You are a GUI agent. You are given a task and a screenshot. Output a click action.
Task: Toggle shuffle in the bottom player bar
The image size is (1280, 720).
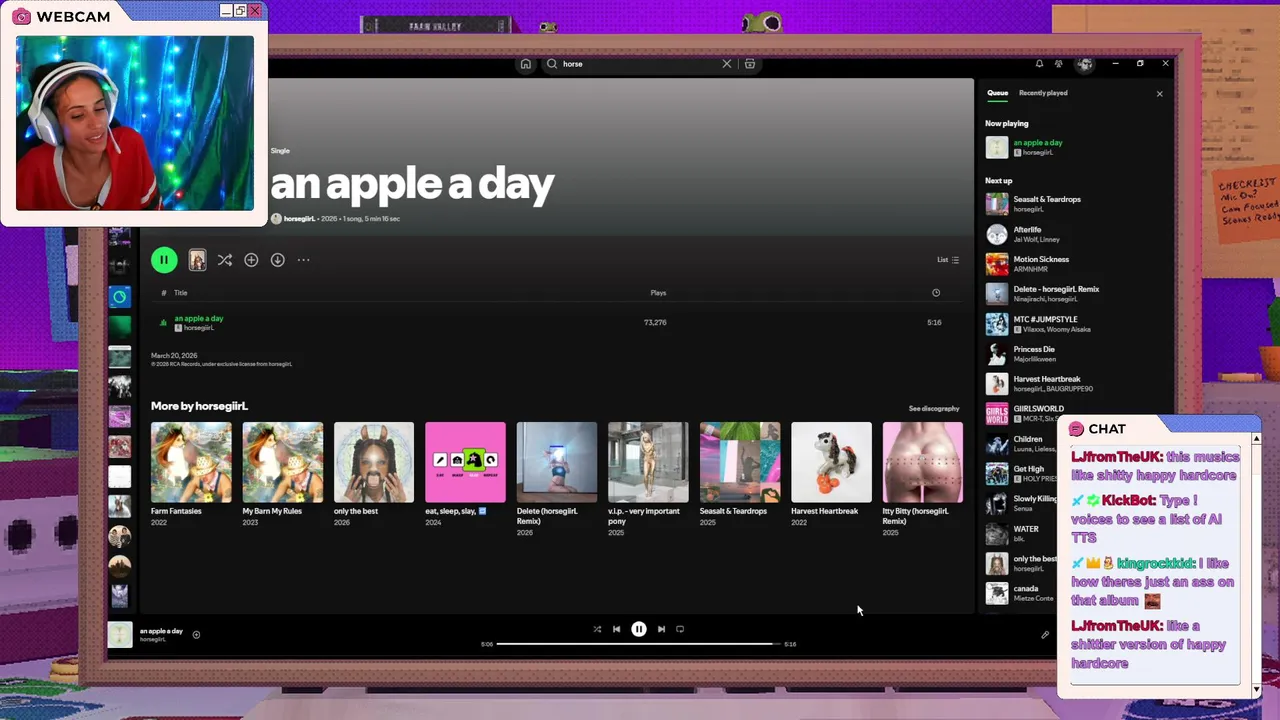[597, 629]
